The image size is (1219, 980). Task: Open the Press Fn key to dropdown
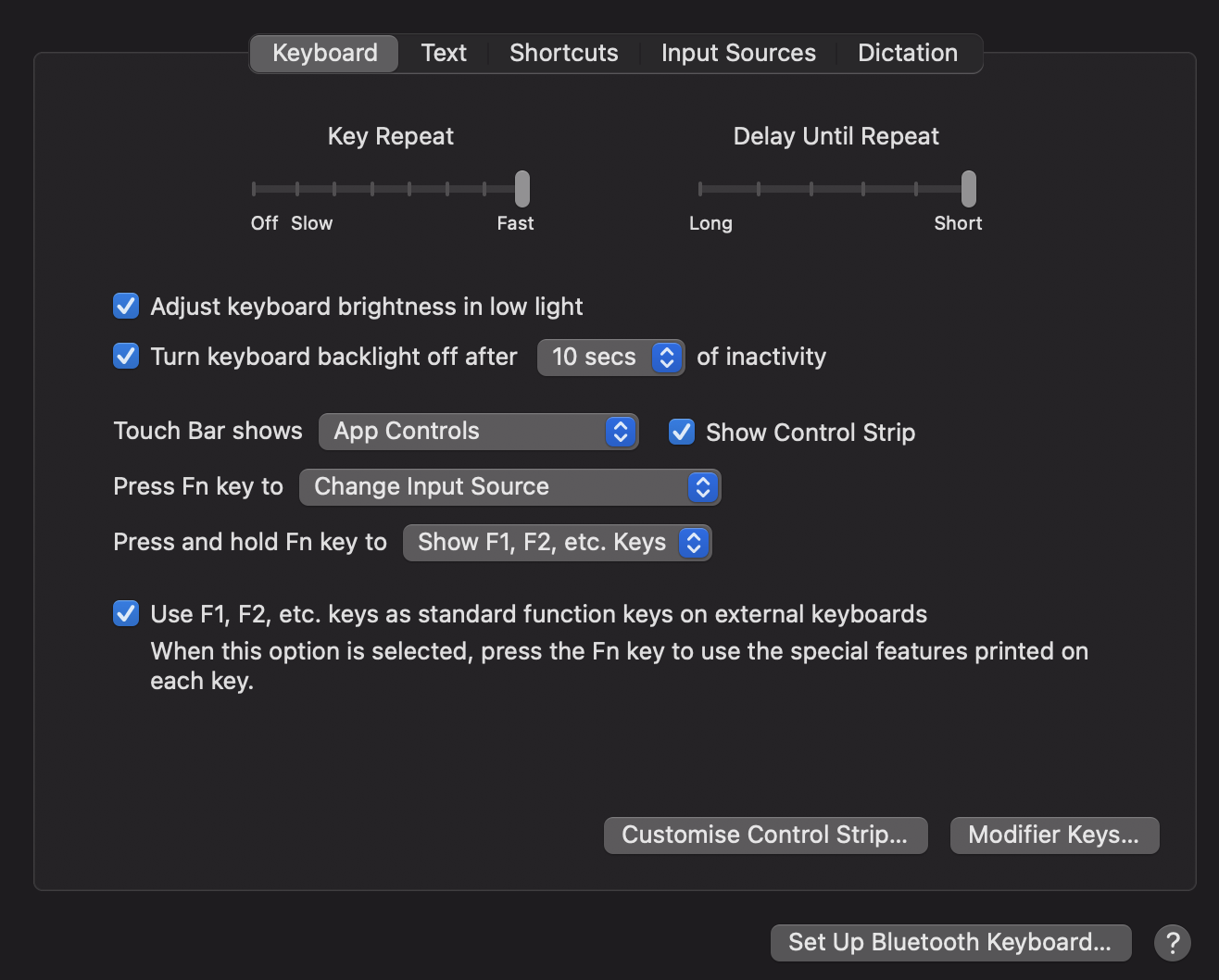pos(509,487)
